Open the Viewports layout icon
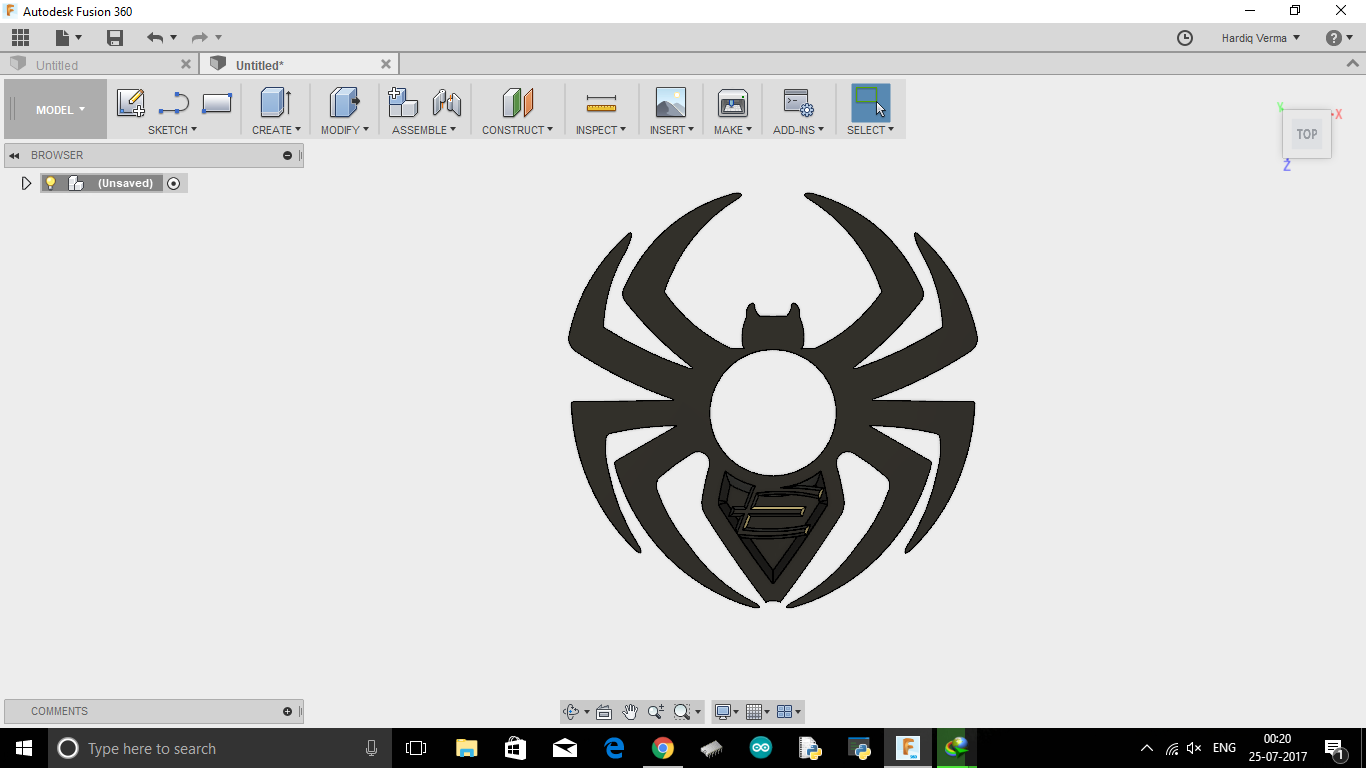 tap(785, 712)
